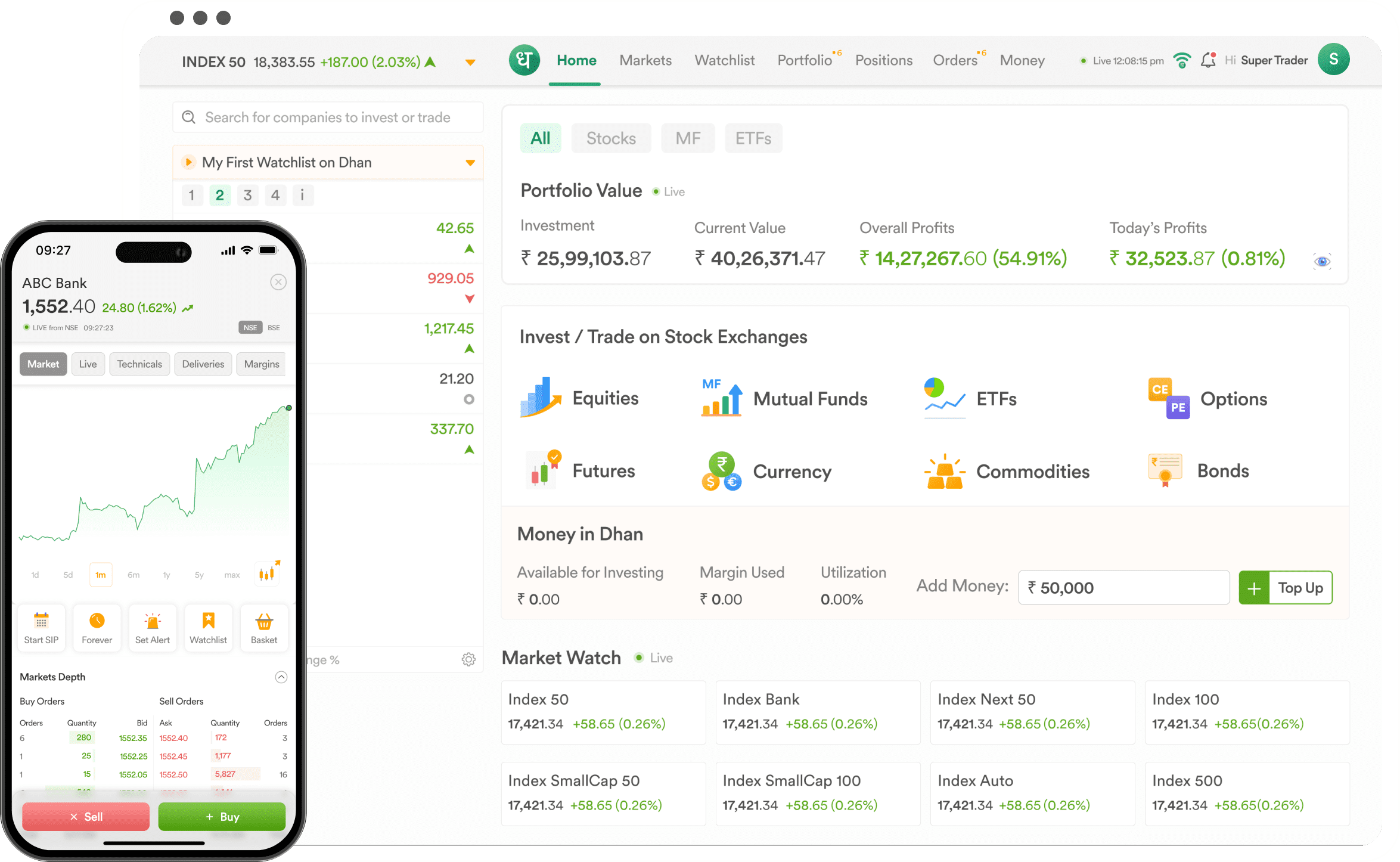Click the company search field
The height and width of the screenshot is (862, 1400).
[328, 117]
